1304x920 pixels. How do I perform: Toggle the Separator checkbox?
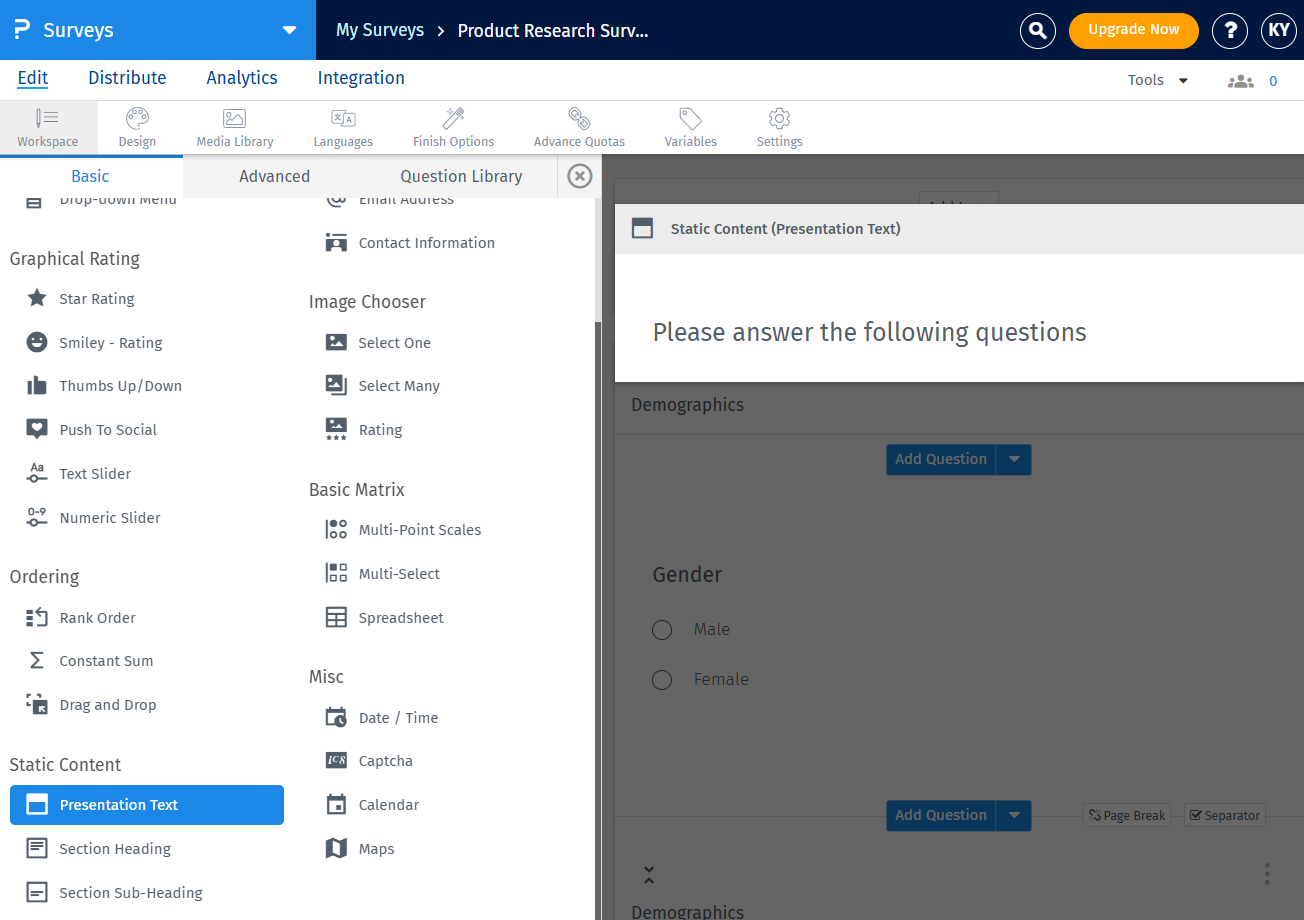tap(1225, 816)
